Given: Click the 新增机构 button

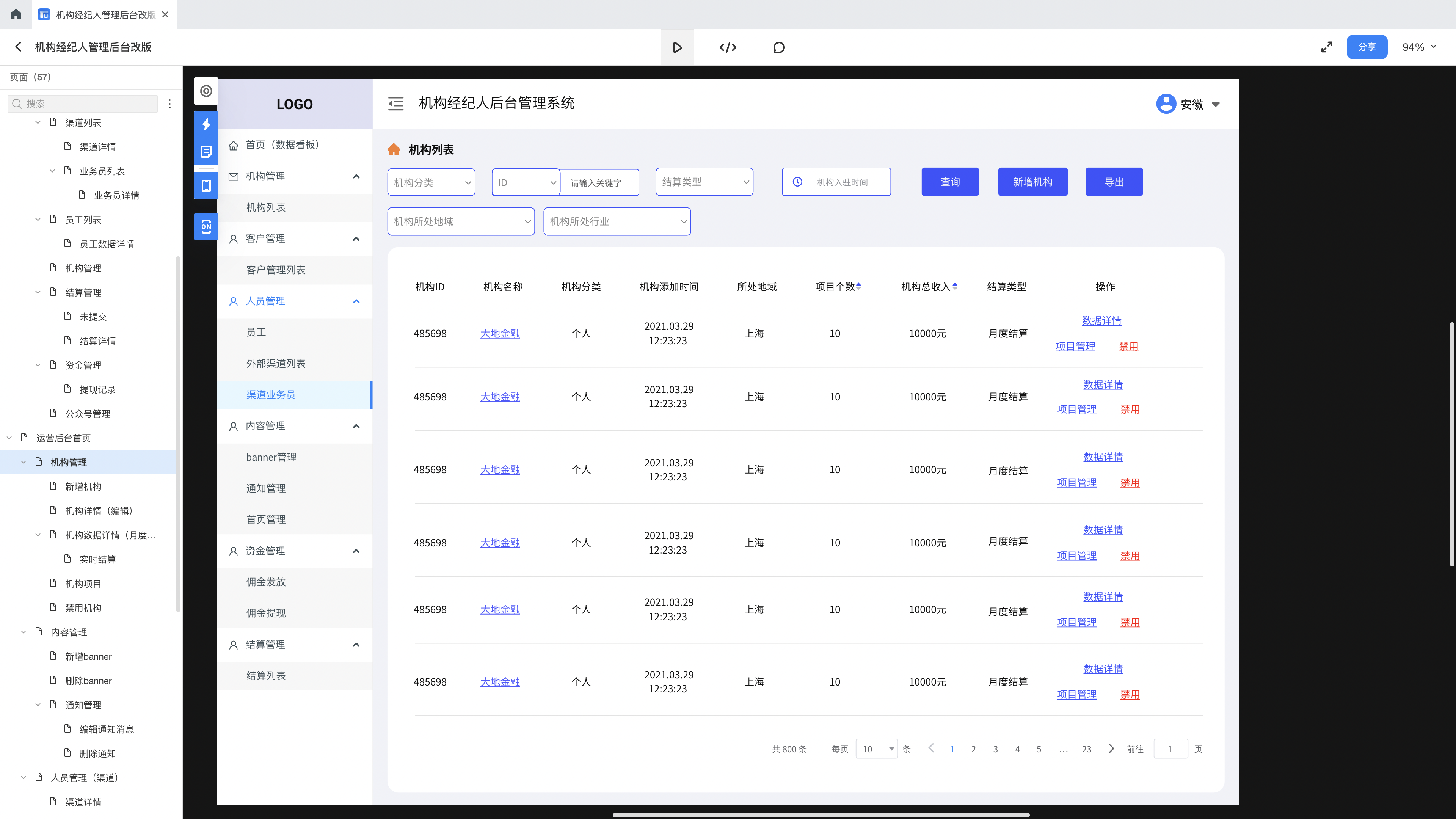Looking at the screenshot, I should [1032, 182].
